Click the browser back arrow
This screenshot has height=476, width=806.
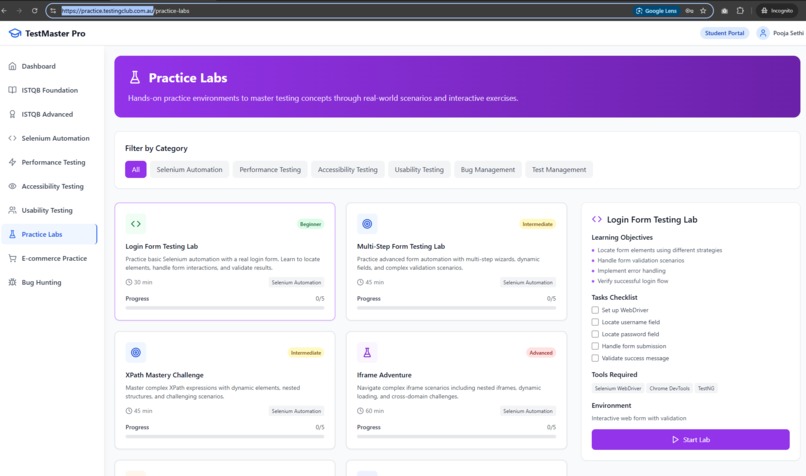(4, 10)
